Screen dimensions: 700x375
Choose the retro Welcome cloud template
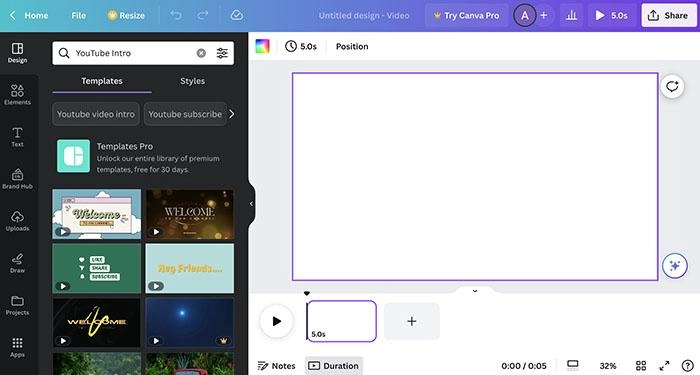(x=96, y=214)
